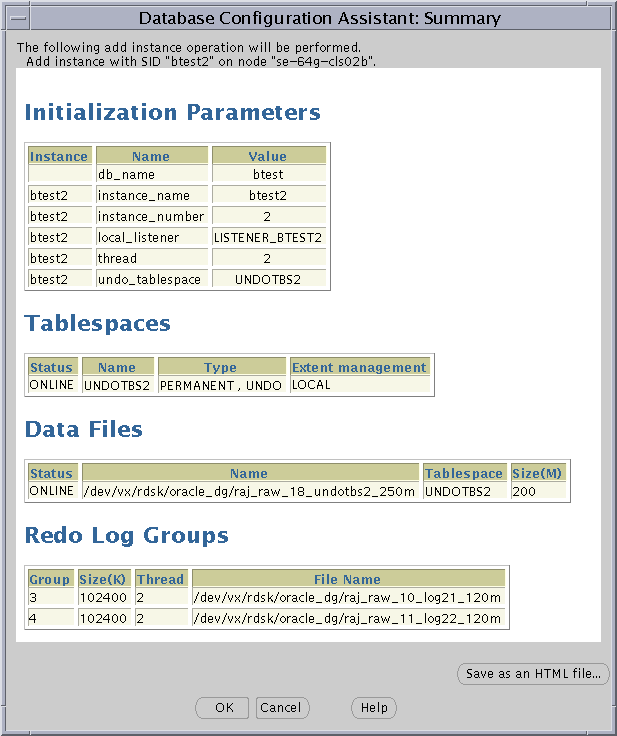This screenshot has width=617, height=736.
Task: Select redo log file raj_raw_11_log22_120m
Action: point(348,619)
